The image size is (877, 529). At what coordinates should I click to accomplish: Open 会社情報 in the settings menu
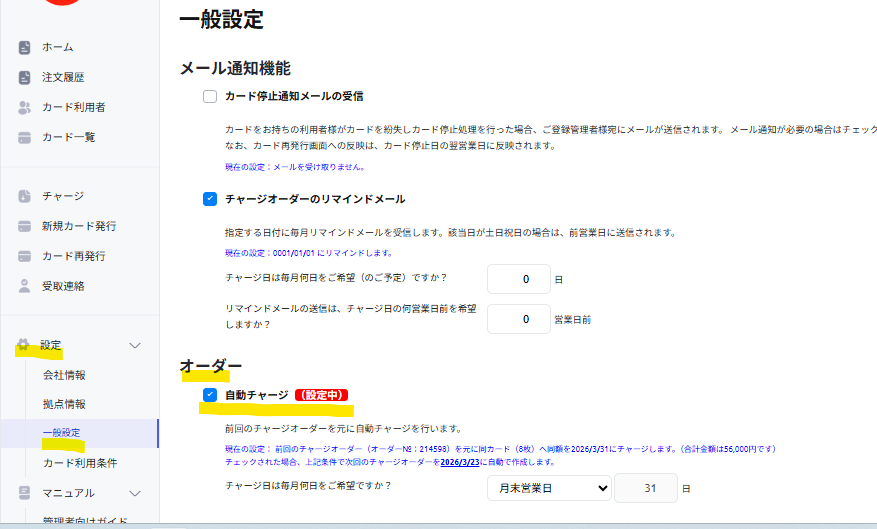pos(64,375)
